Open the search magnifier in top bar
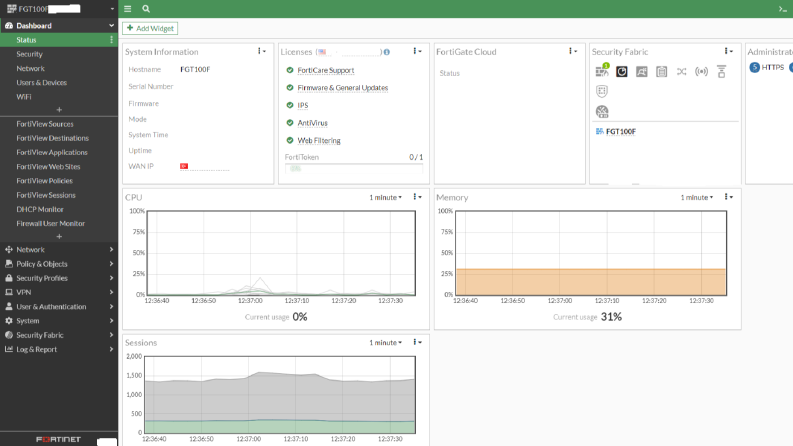The image size is (793, 446). point(146,9)
